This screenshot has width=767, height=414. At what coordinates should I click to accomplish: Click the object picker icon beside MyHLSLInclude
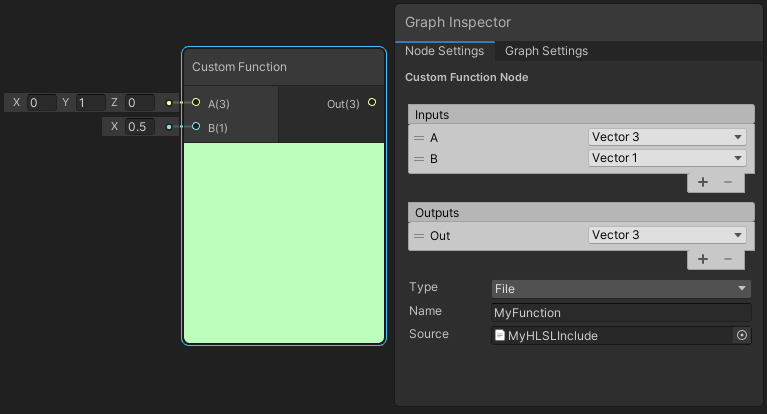pos(742,336)
